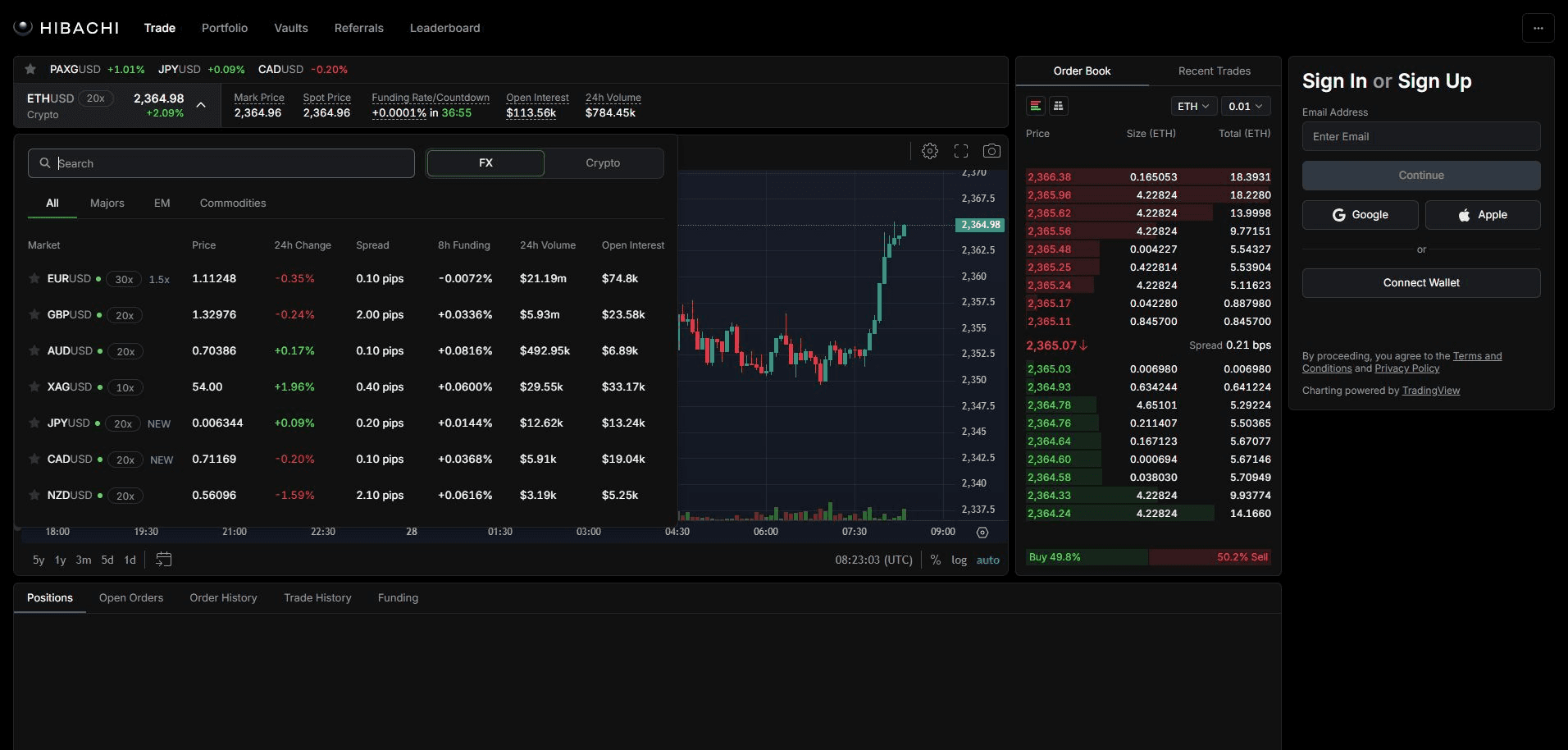This screenshot has width=1568, height=750.
Task: Open time axis settings icon
Action: pos(982,533)
